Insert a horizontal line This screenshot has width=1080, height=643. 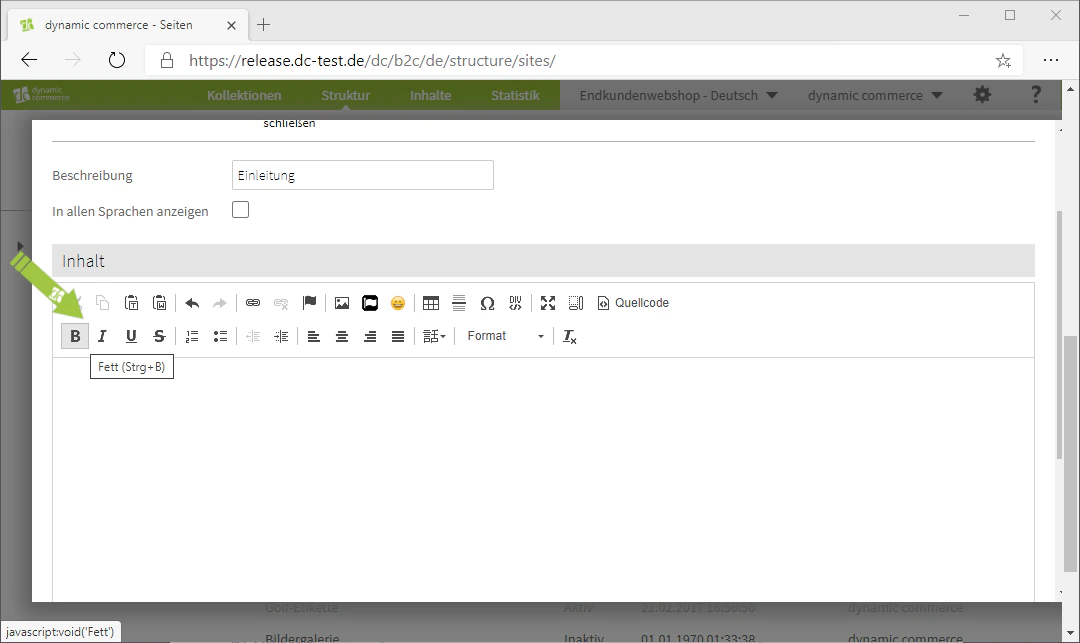pyautogui.click(x=459, y=303)
